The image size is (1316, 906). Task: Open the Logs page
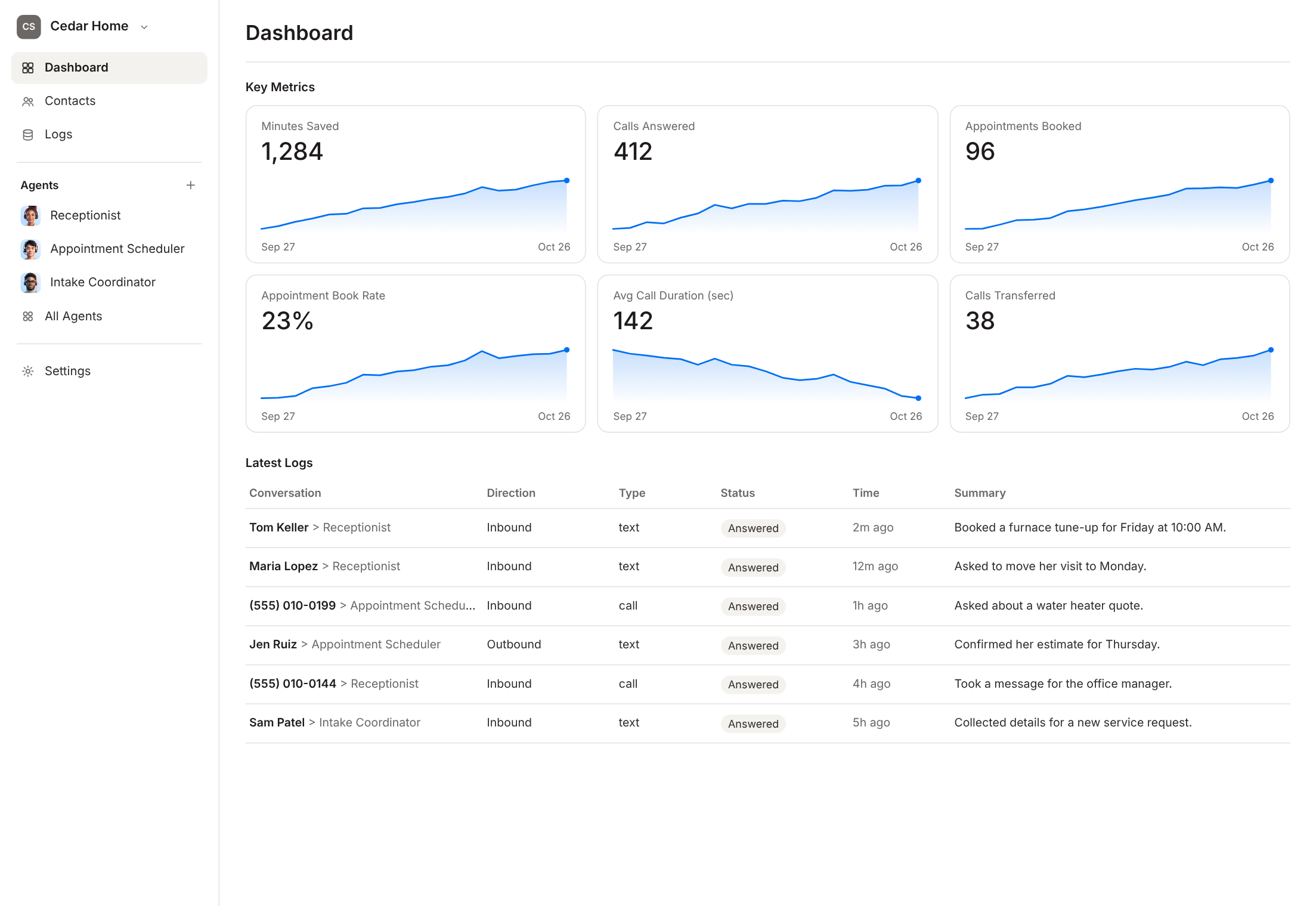(x=109, y=134)
